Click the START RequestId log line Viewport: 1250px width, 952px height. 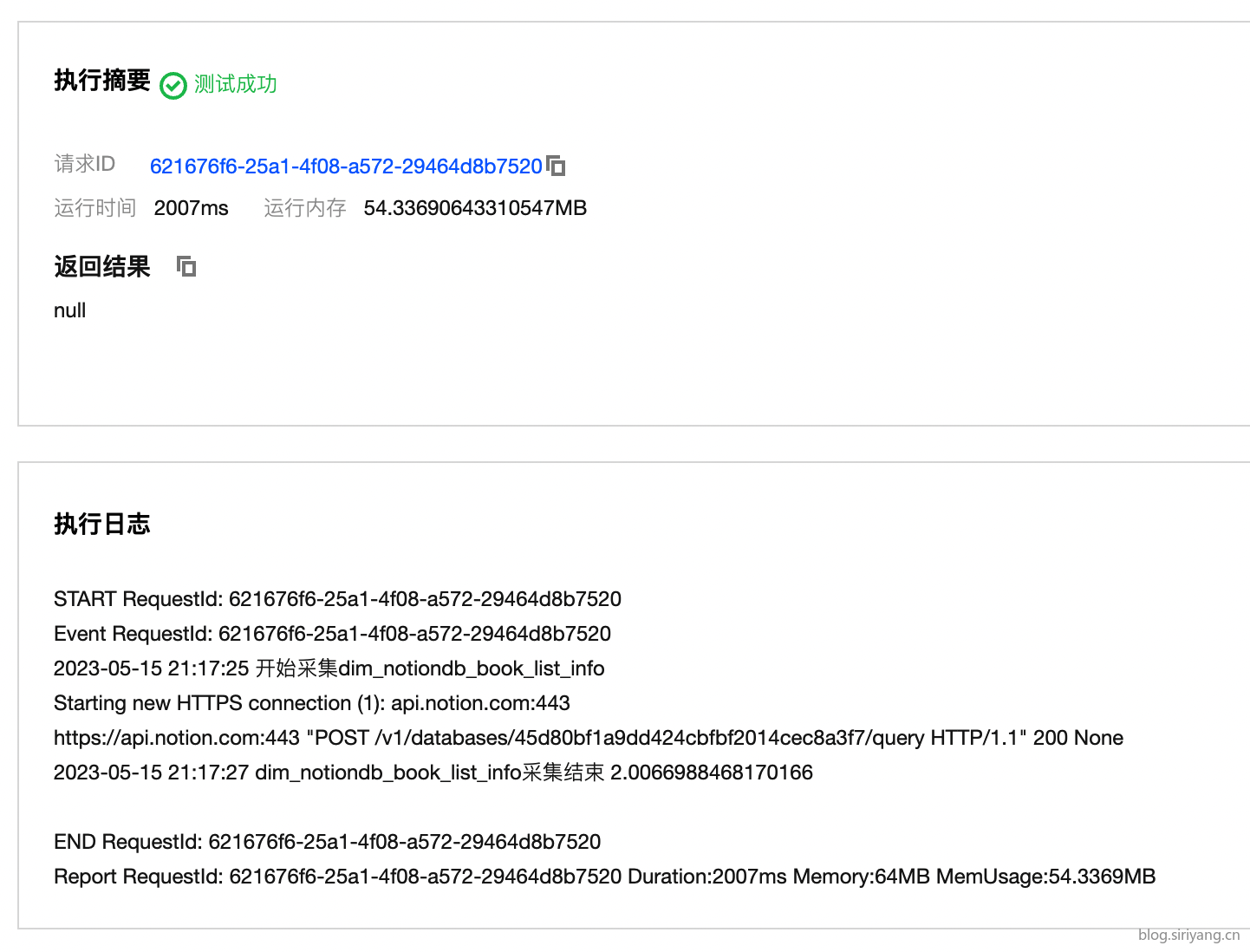tap(337, 599)
